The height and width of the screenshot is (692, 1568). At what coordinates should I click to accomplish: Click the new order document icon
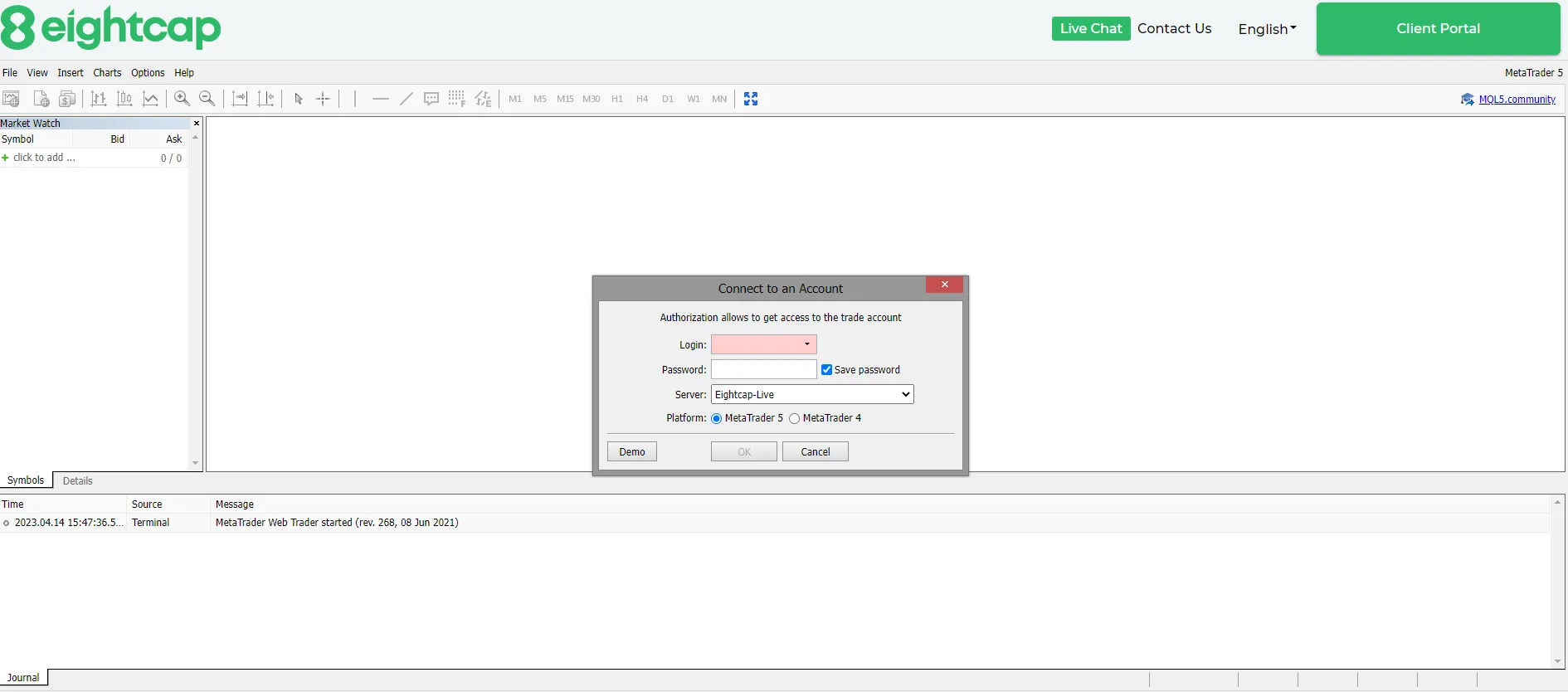(x=41, y=99)
